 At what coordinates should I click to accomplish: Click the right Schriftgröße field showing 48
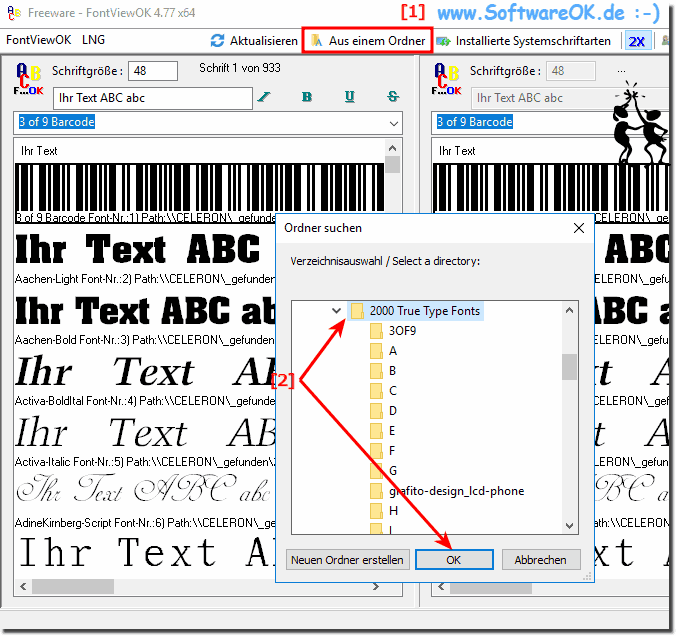click(571, 71)
